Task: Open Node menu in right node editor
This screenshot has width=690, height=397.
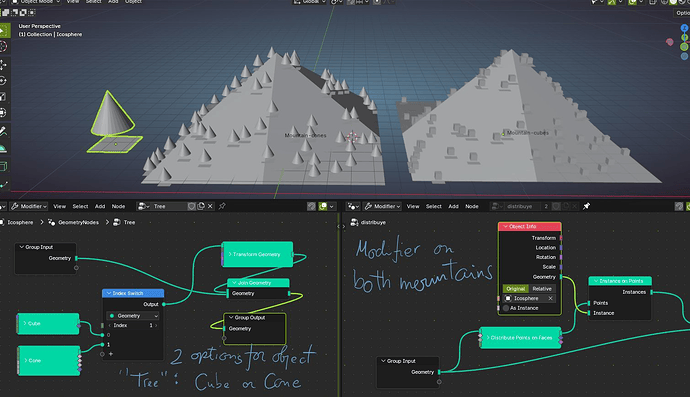Action: pos(472,206)
